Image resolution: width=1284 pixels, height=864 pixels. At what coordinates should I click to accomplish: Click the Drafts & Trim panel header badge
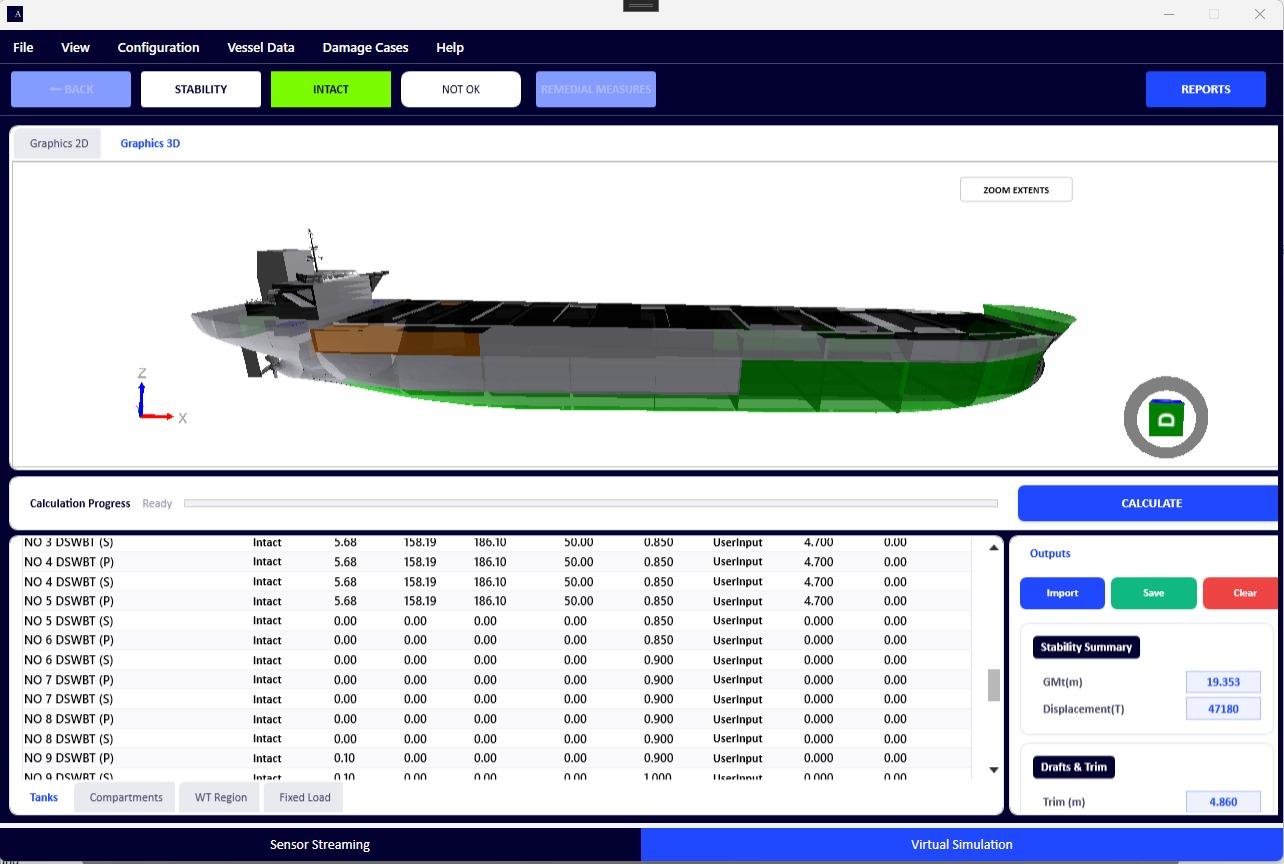[x=1073, y=767]
